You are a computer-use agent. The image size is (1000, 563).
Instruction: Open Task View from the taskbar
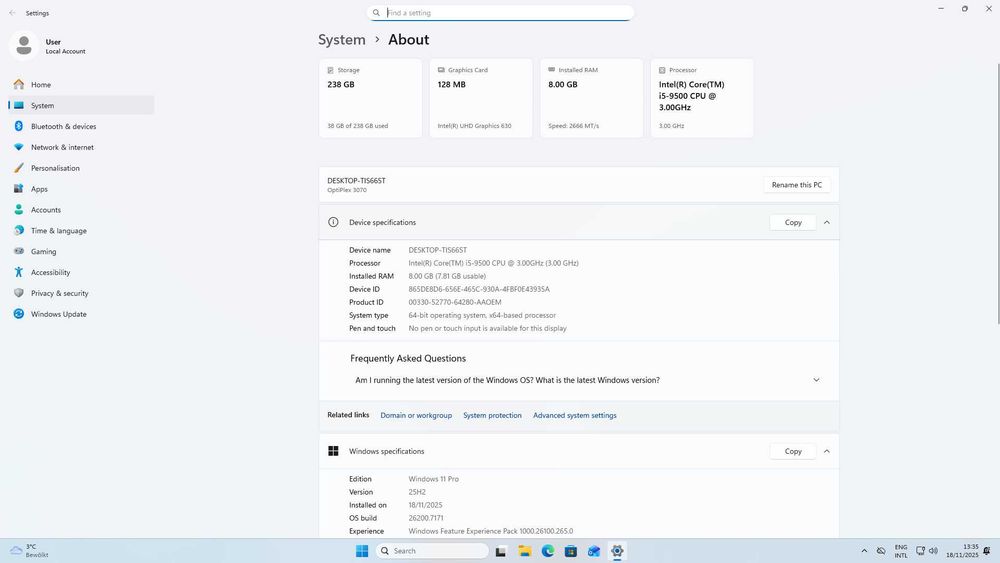click(501, 551)
